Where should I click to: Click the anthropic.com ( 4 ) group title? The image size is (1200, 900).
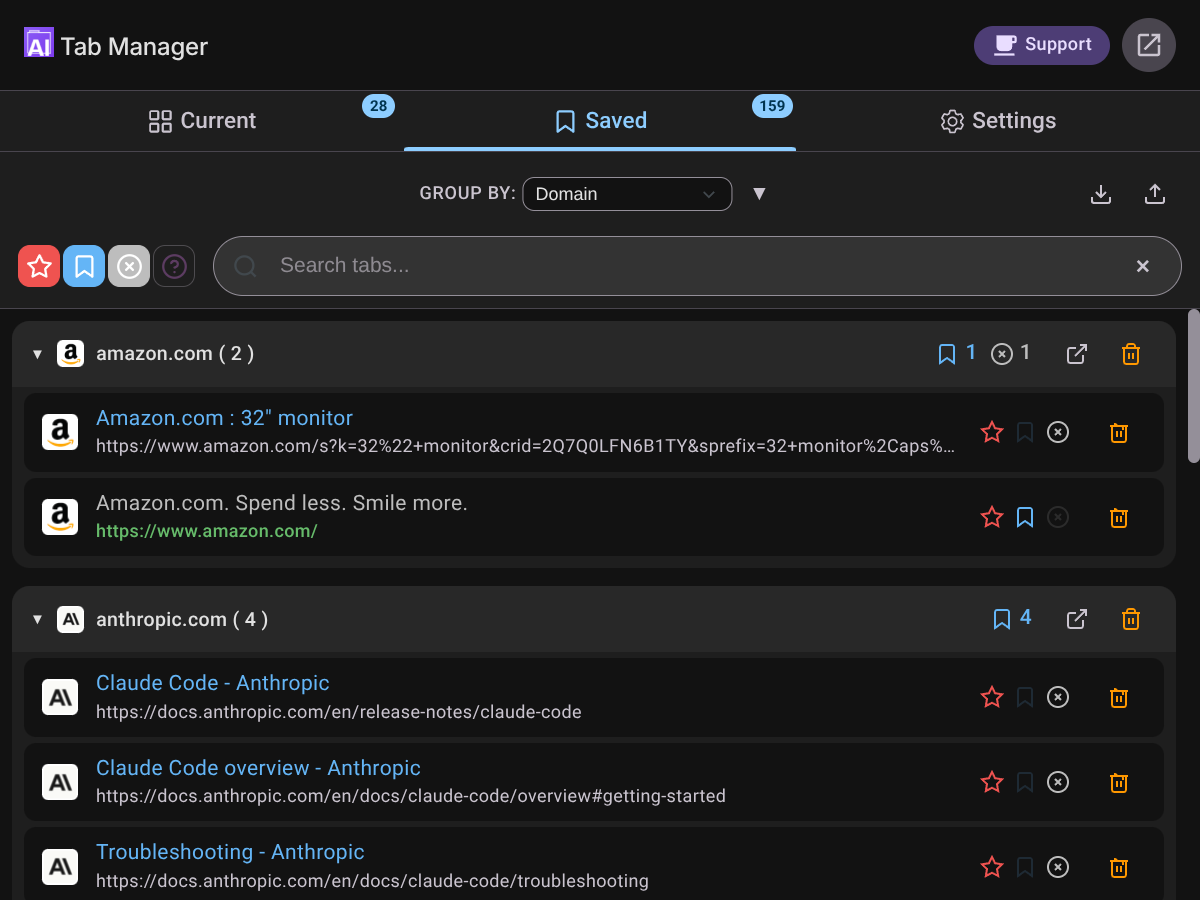[x=182, y=620]
